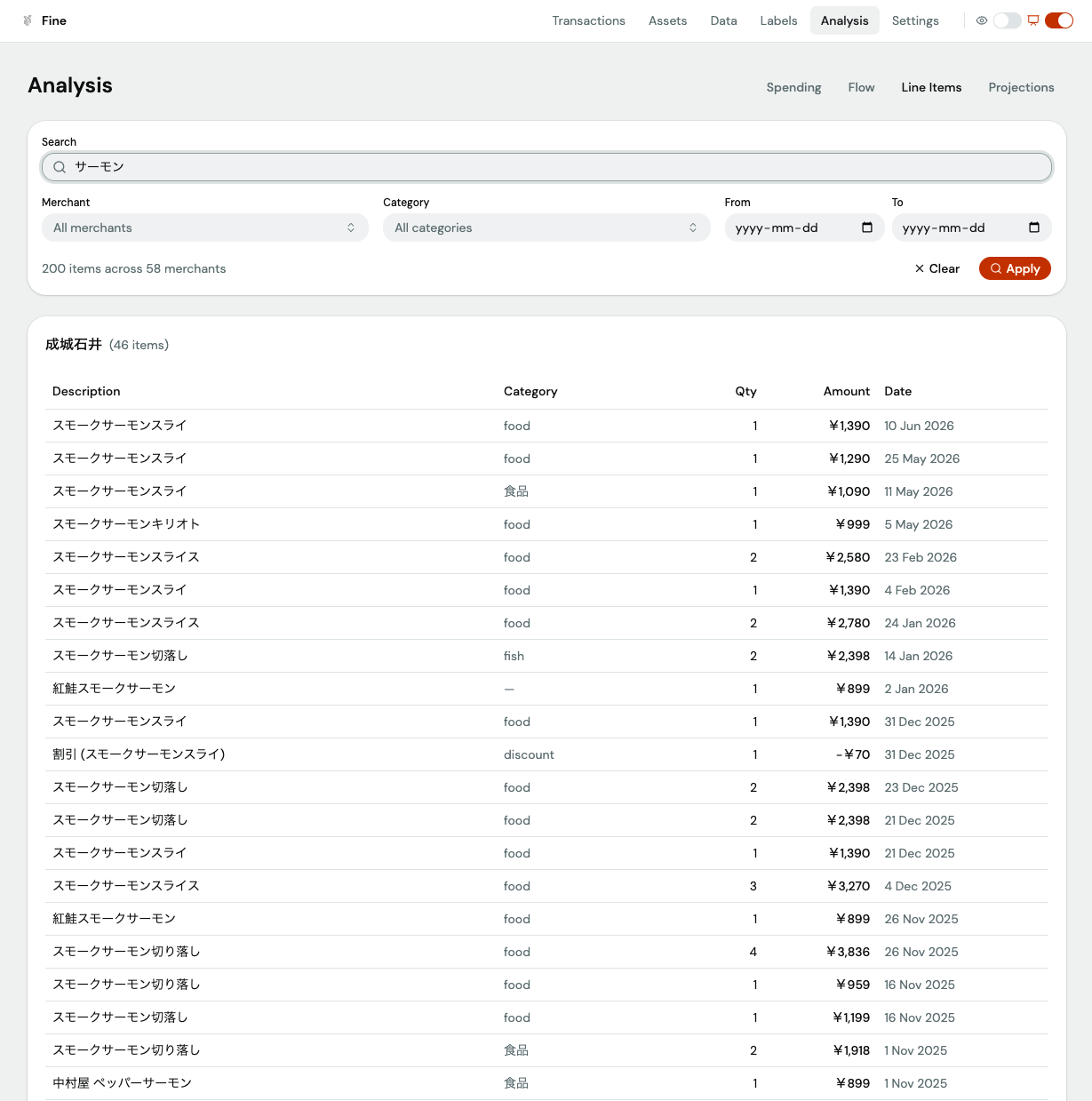Disable the orange presentation mode toggle
Image resolution: width=1092 pixels, height=1101 pixels.
coord(1059,20)
